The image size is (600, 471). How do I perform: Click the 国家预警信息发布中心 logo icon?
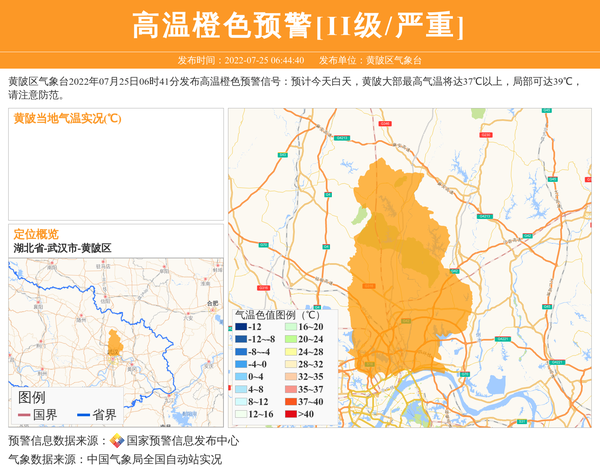pos(117,441)
